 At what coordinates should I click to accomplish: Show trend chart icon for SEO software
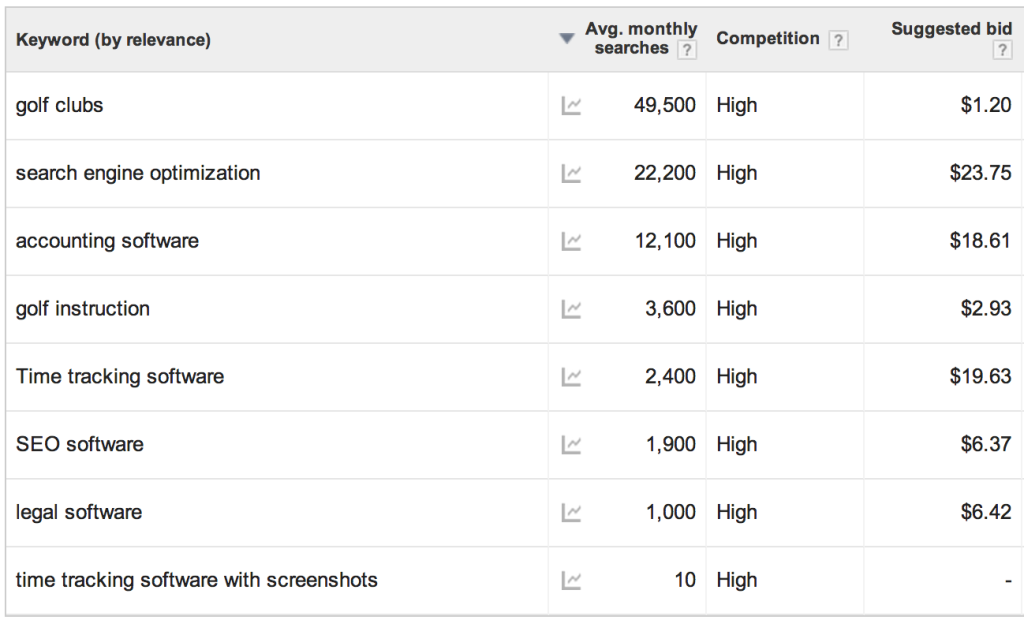click(x=571, y=445)
